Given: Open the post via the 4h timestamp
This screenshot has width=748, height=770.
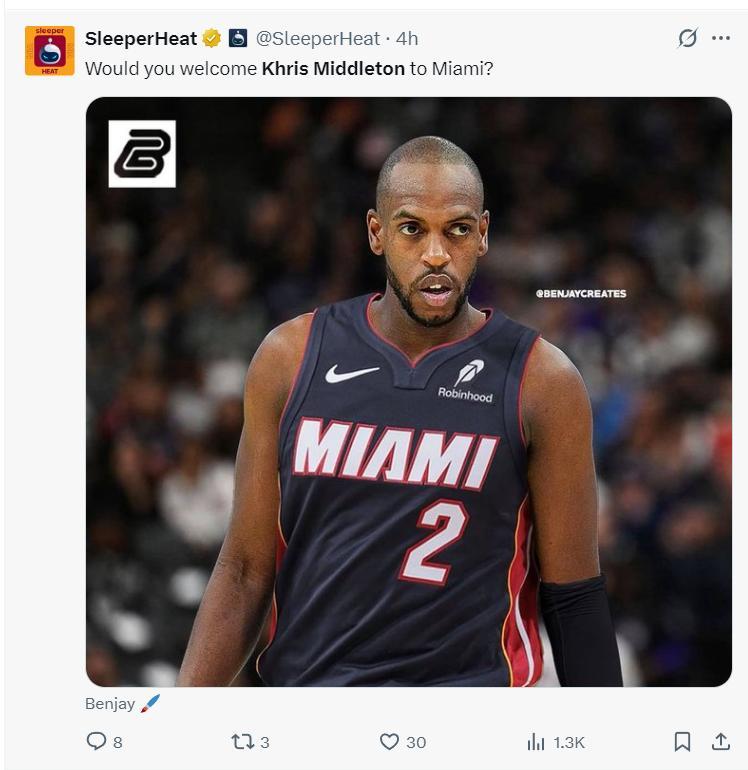Looking at the screenshot, I should (x=407, y=38).
